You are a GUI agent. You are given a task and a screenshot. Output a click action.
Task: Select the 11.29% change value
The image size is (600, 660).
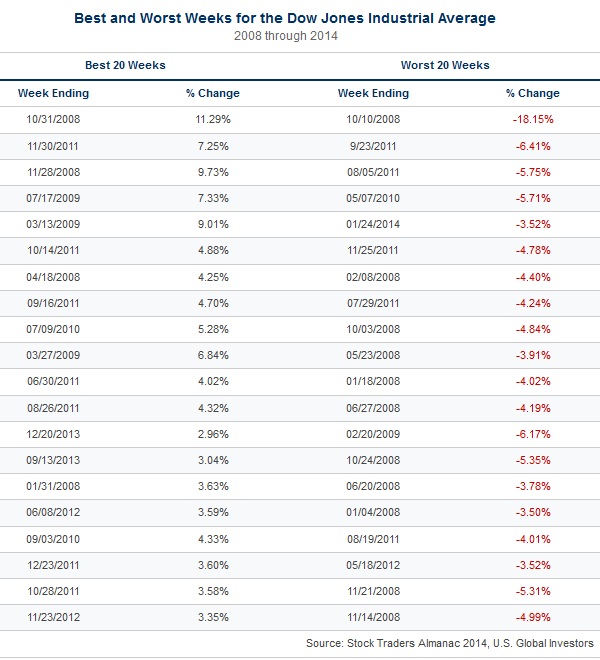click(212, 119)
